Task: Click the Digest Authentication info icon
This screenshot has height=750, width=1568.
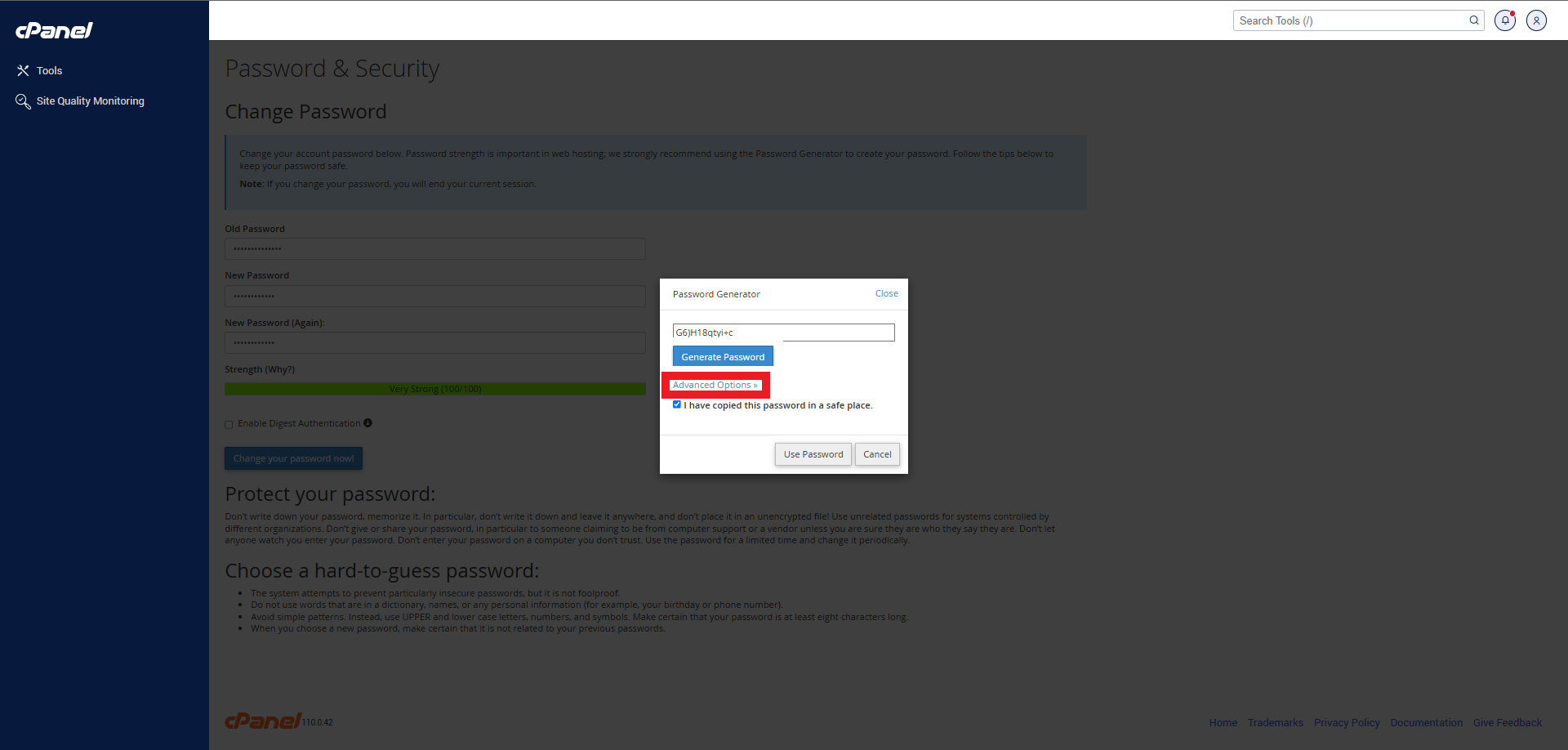Action: (367, 423)
